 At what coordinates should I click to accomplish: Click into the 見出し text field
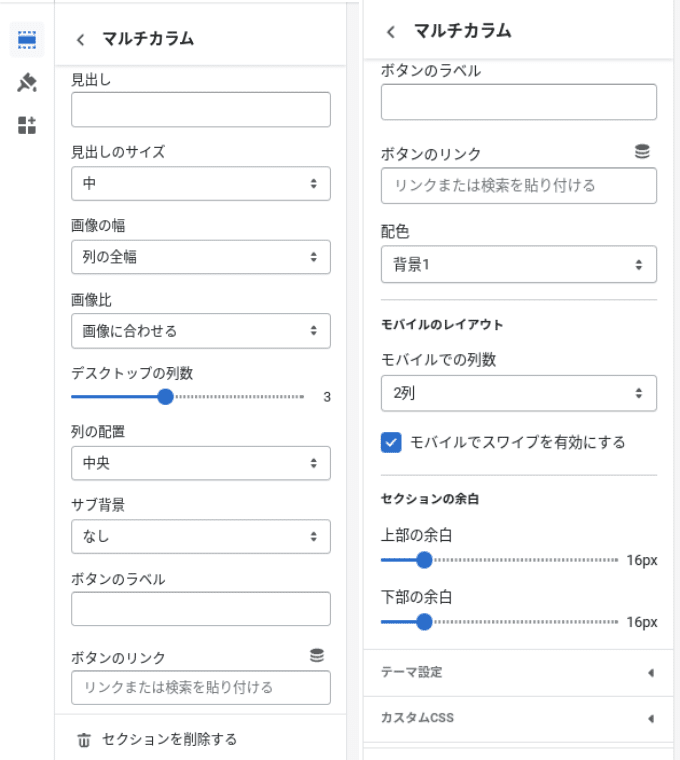tap(201, 110)
